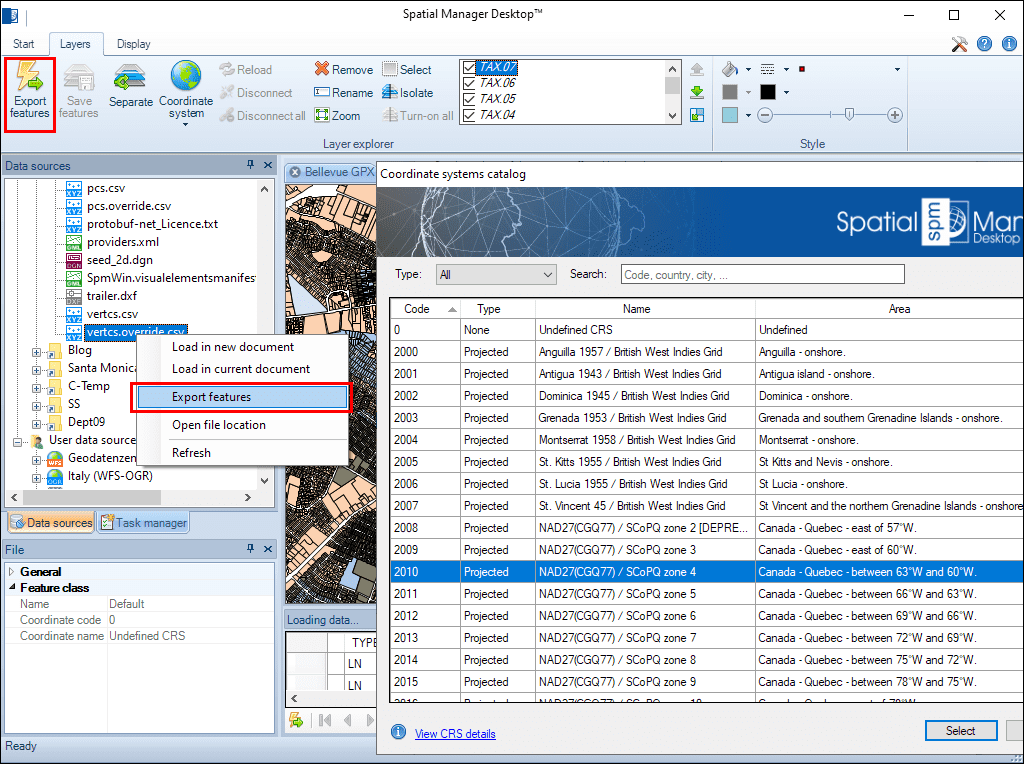Toggle the TAX.07 layer checkbox
The image size is (1024, 764).
(x=469, y=67)
